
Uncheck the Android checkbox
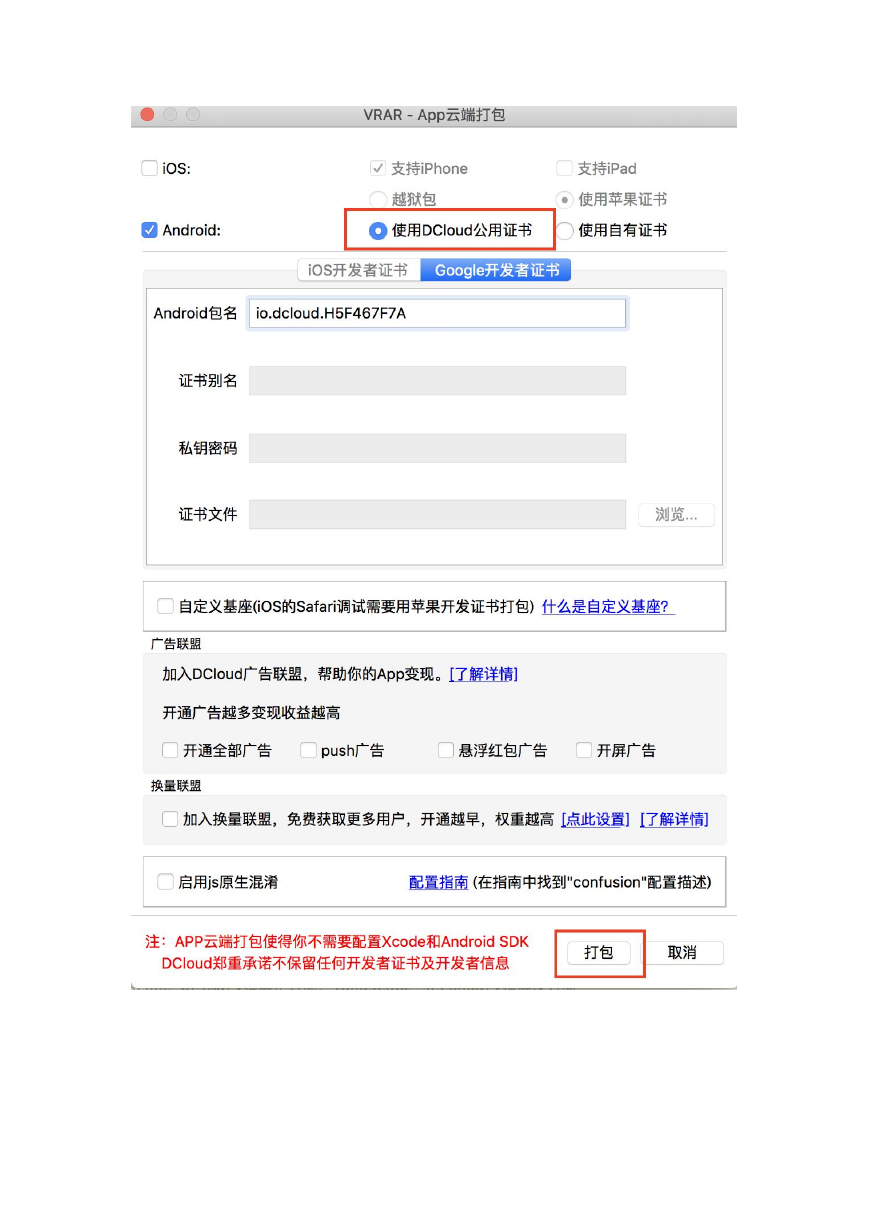pyautogui.click(x=149, y=230)
